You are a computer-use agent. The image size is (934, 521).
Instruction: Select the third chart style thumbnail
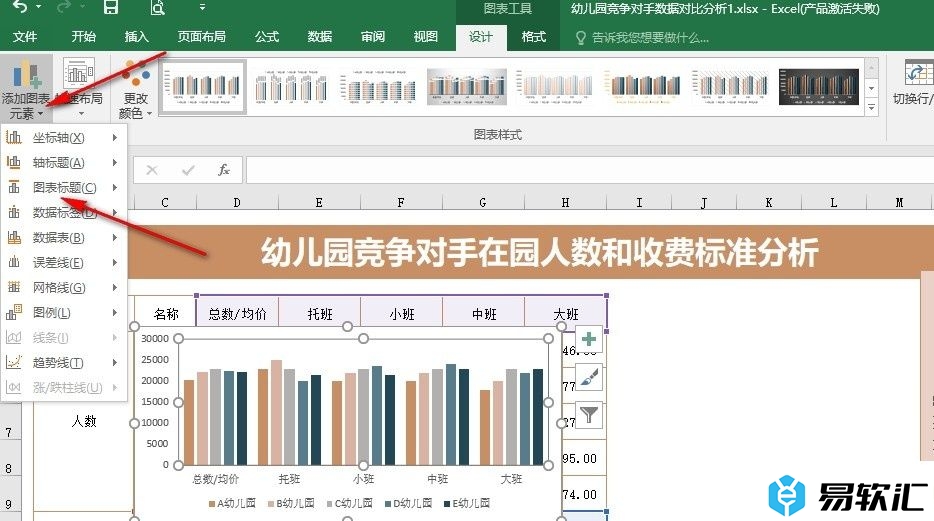point(378,86)
